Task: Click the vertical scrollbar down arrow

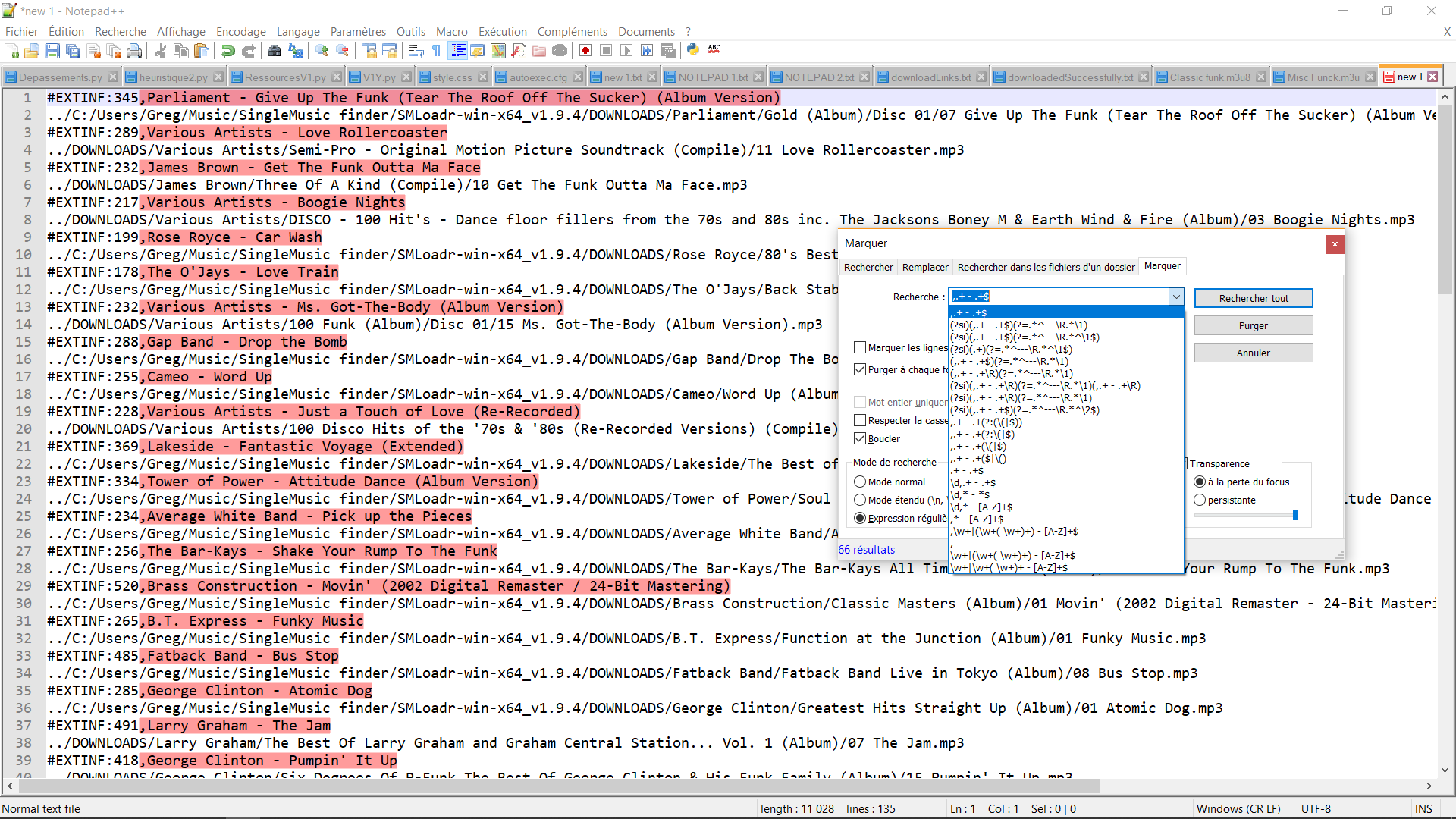Action: click(x=1445, y=769)
